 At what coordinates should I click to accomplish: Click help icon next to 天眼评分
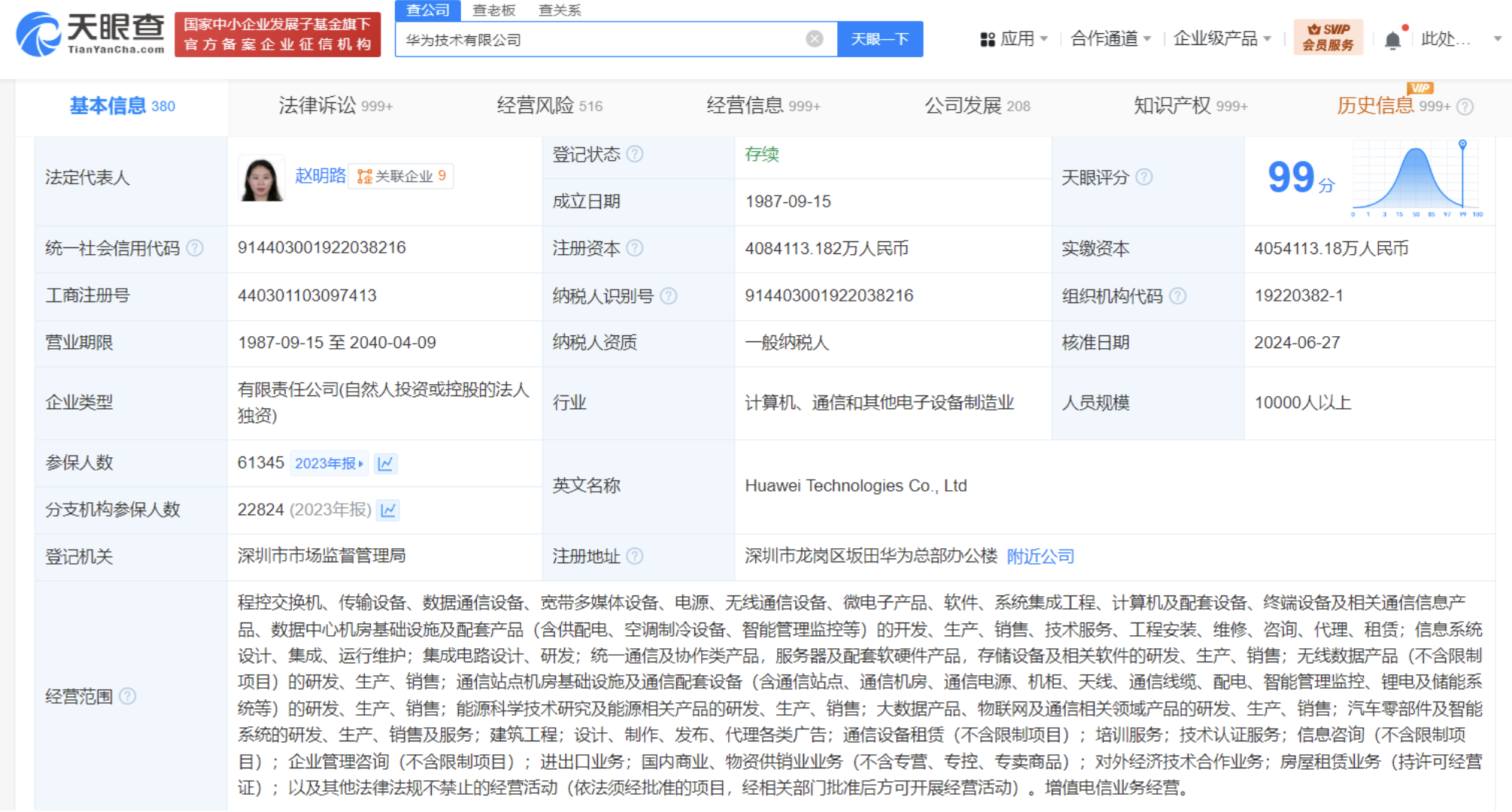pos(1144,177)
